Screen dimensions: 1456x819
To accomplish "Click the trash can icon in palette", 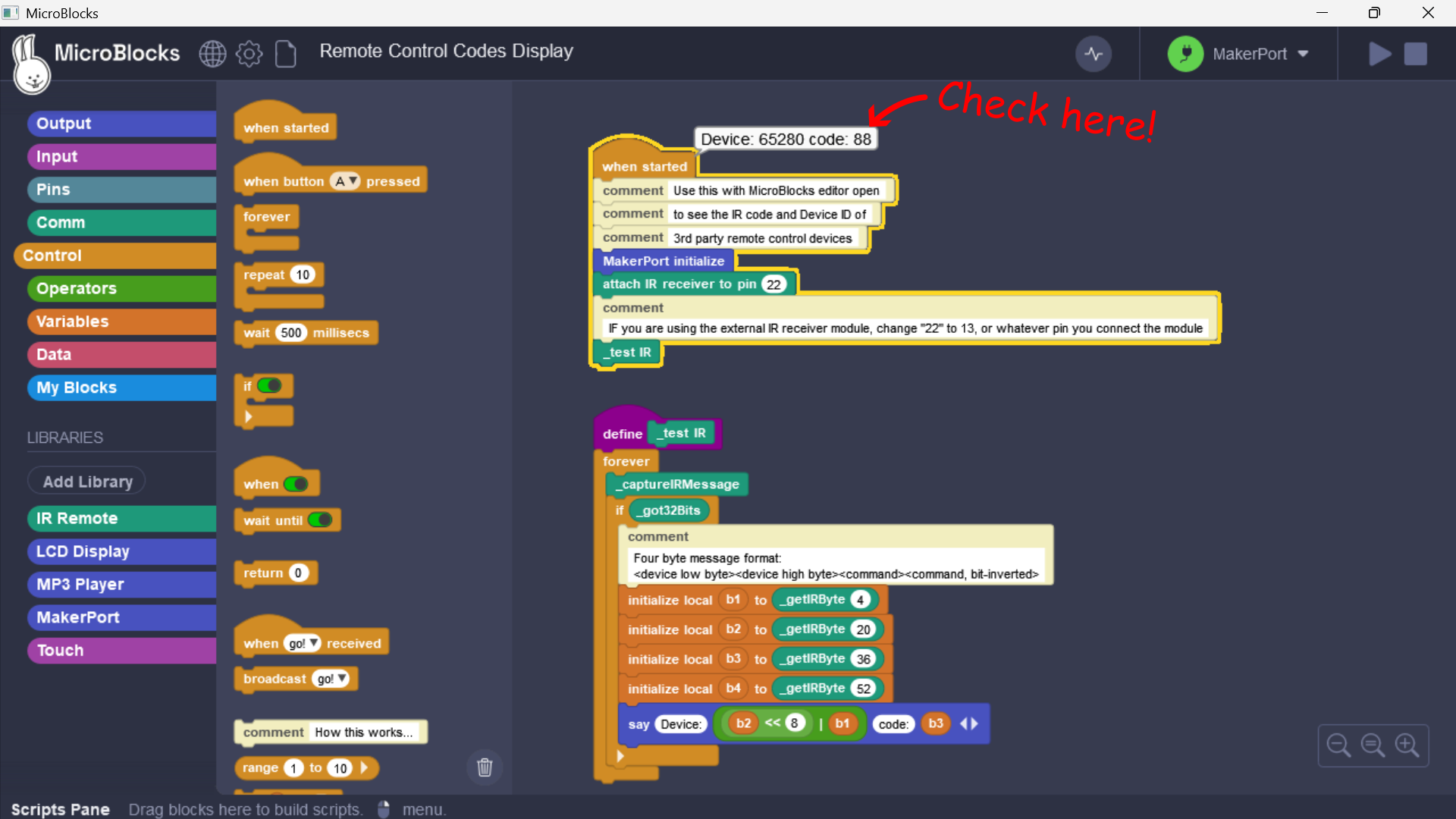I will pyautogui.click(x=485, y=767).
